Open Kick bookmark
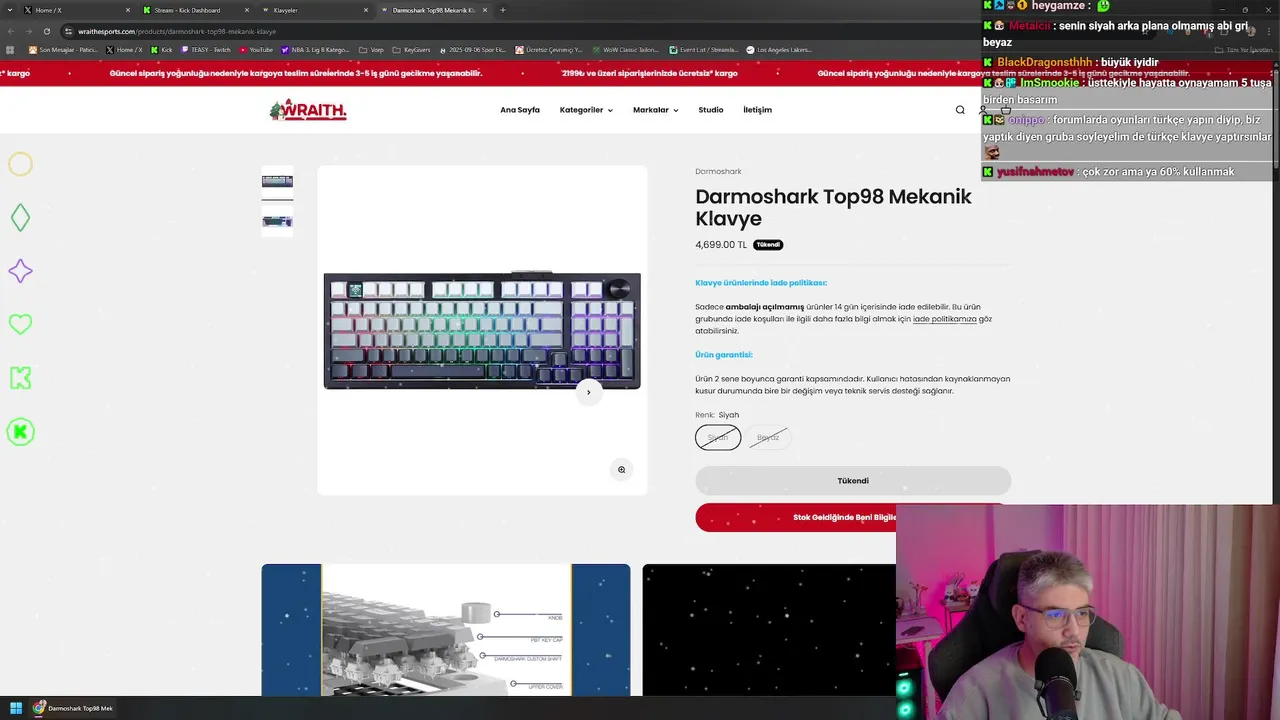This screenshot has width=1280, height=720. [x=161, y=50]
